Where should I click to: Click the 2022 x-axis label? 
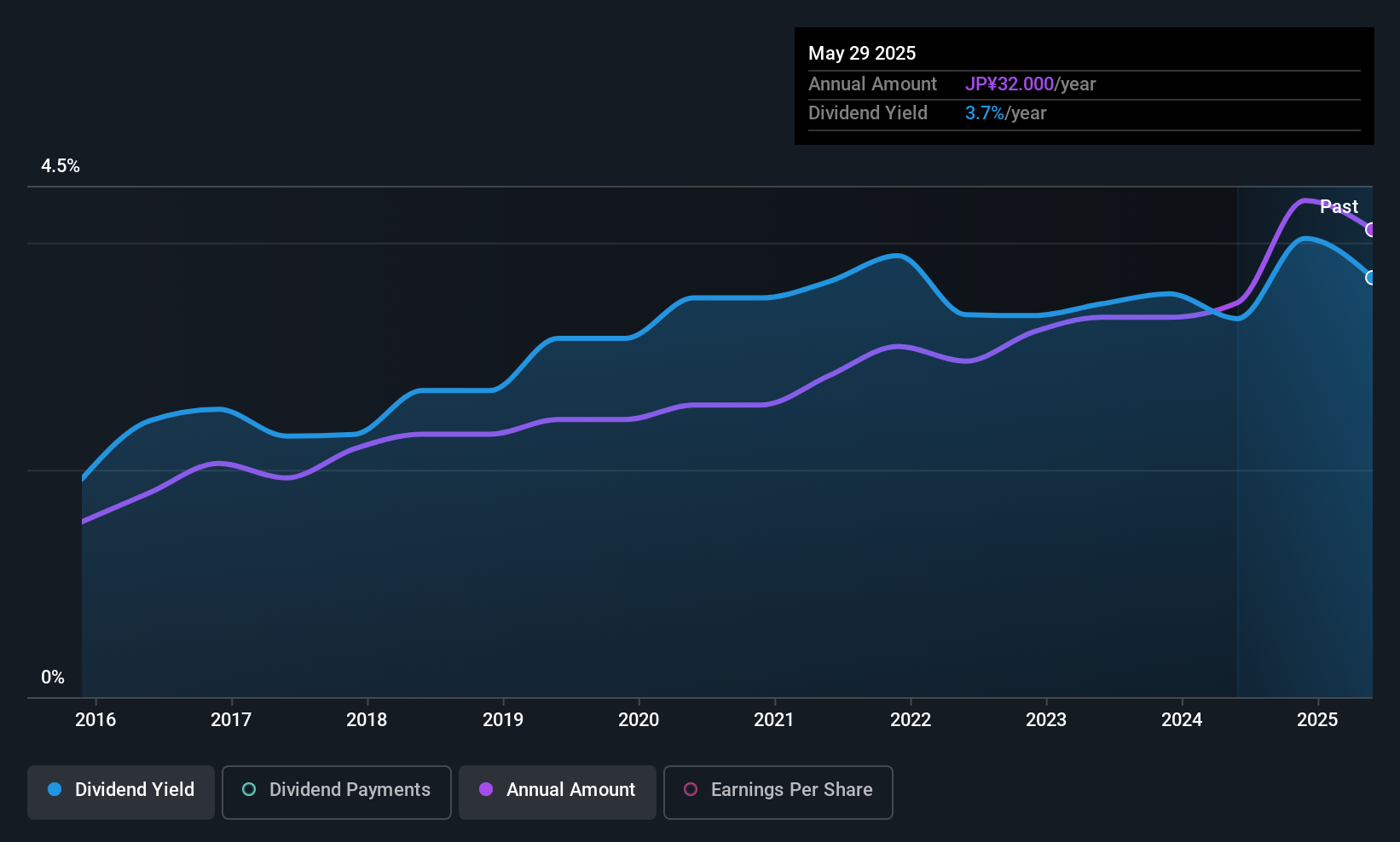(x=911, y=719)
